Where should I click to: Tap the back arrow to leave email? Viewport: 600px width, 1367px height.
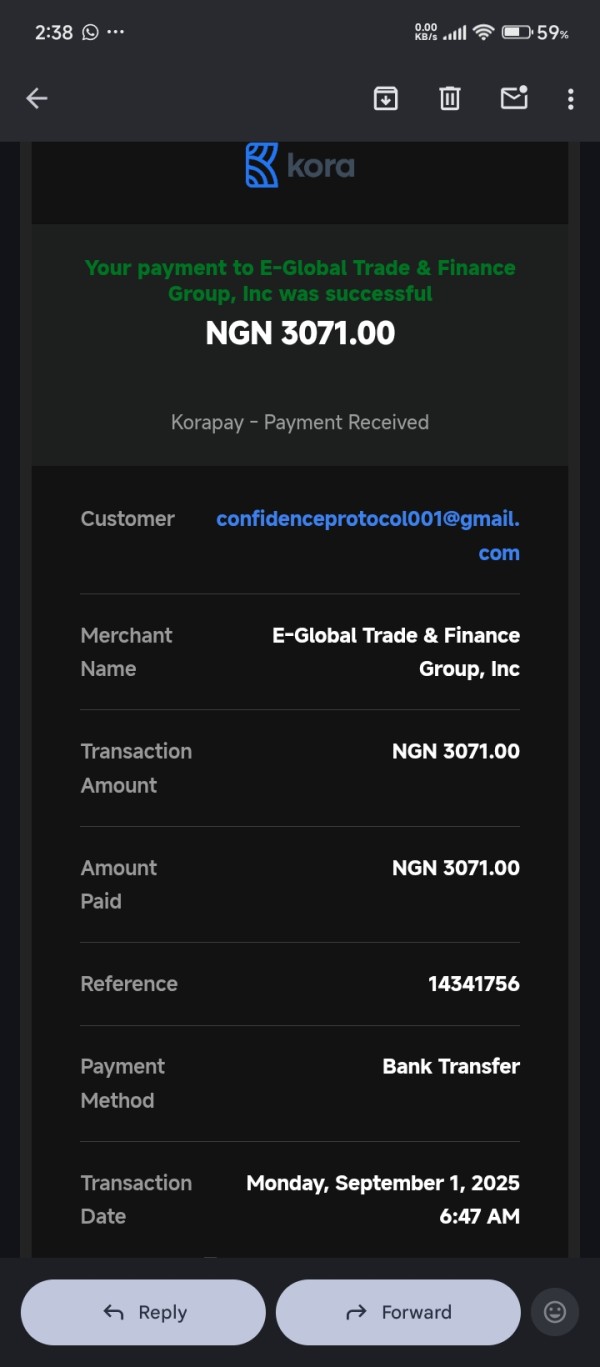pos(37,98)
